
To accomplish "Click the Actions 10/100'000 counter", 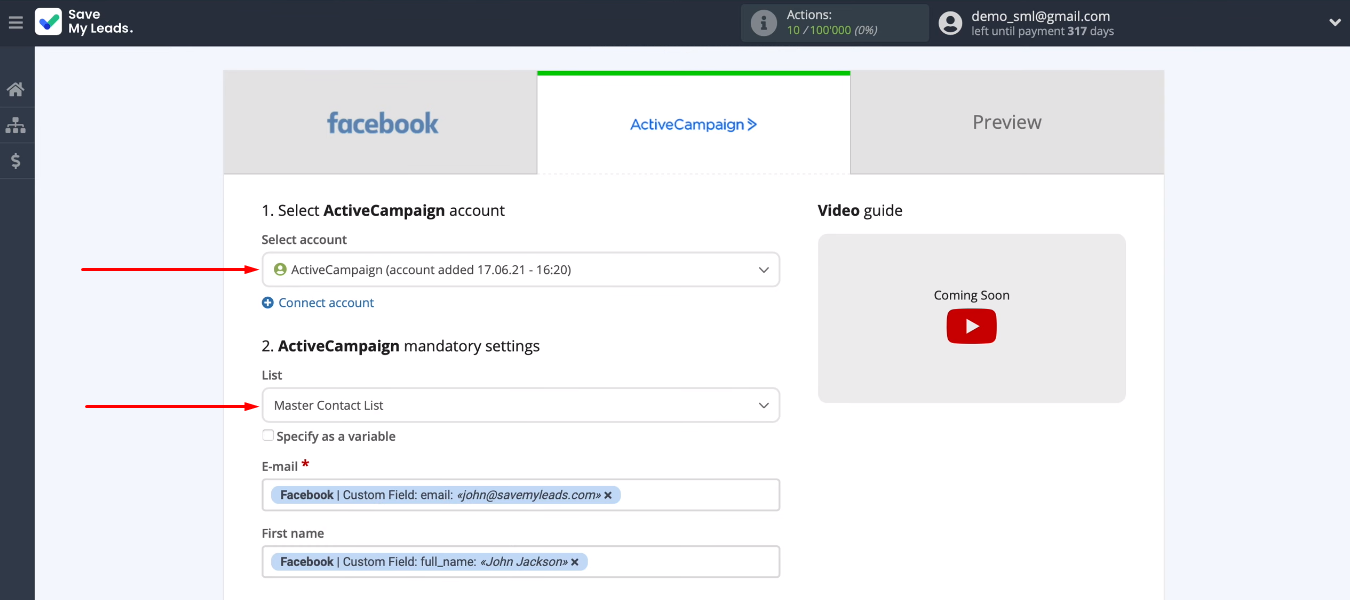I will pyautogui.click(x=832, y=30).
